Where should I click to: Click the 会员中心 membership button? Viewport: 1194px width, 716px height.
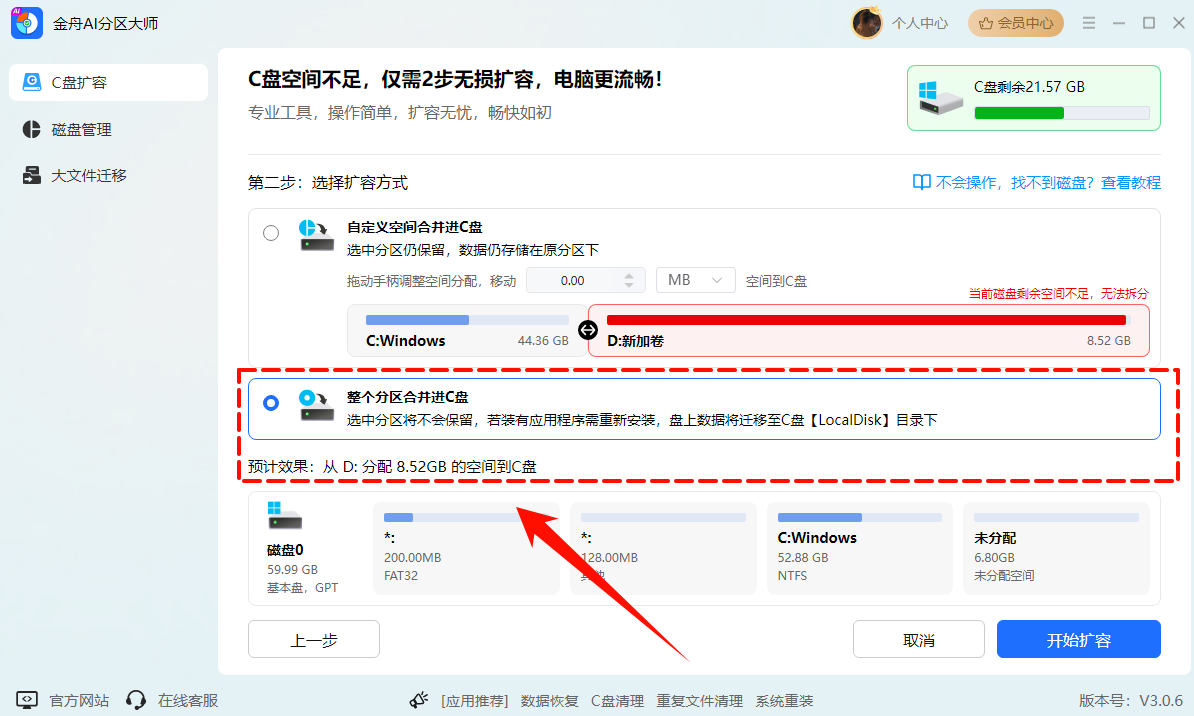coord(1015,22)
